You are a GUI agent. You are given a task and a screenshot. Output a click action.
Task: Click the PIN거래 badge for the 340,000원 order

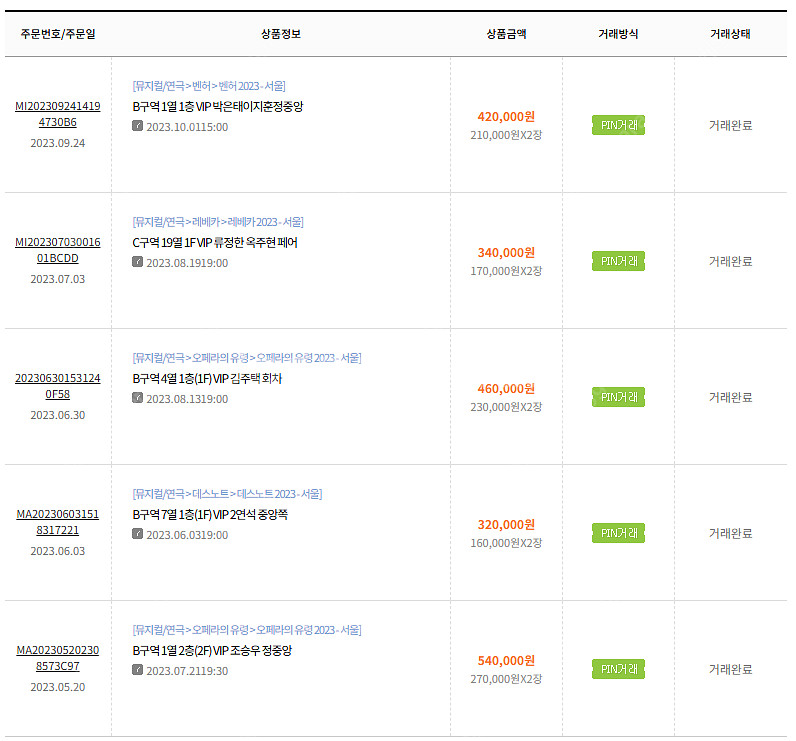pos(618,261)
